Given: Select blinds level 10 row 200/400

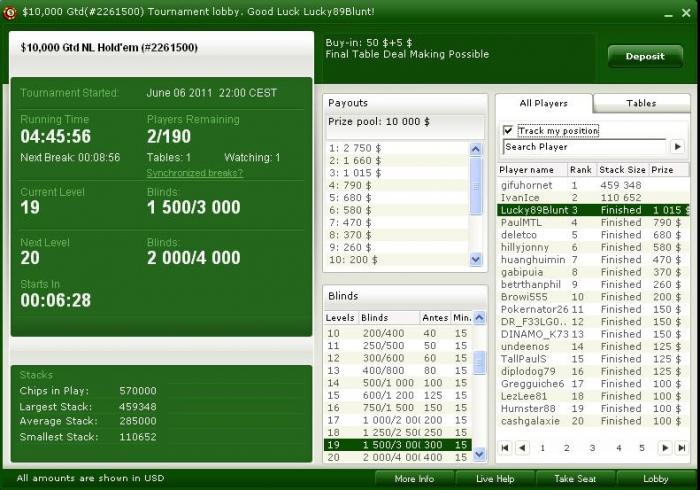Looking at the screenshot, I should [398, 333].
